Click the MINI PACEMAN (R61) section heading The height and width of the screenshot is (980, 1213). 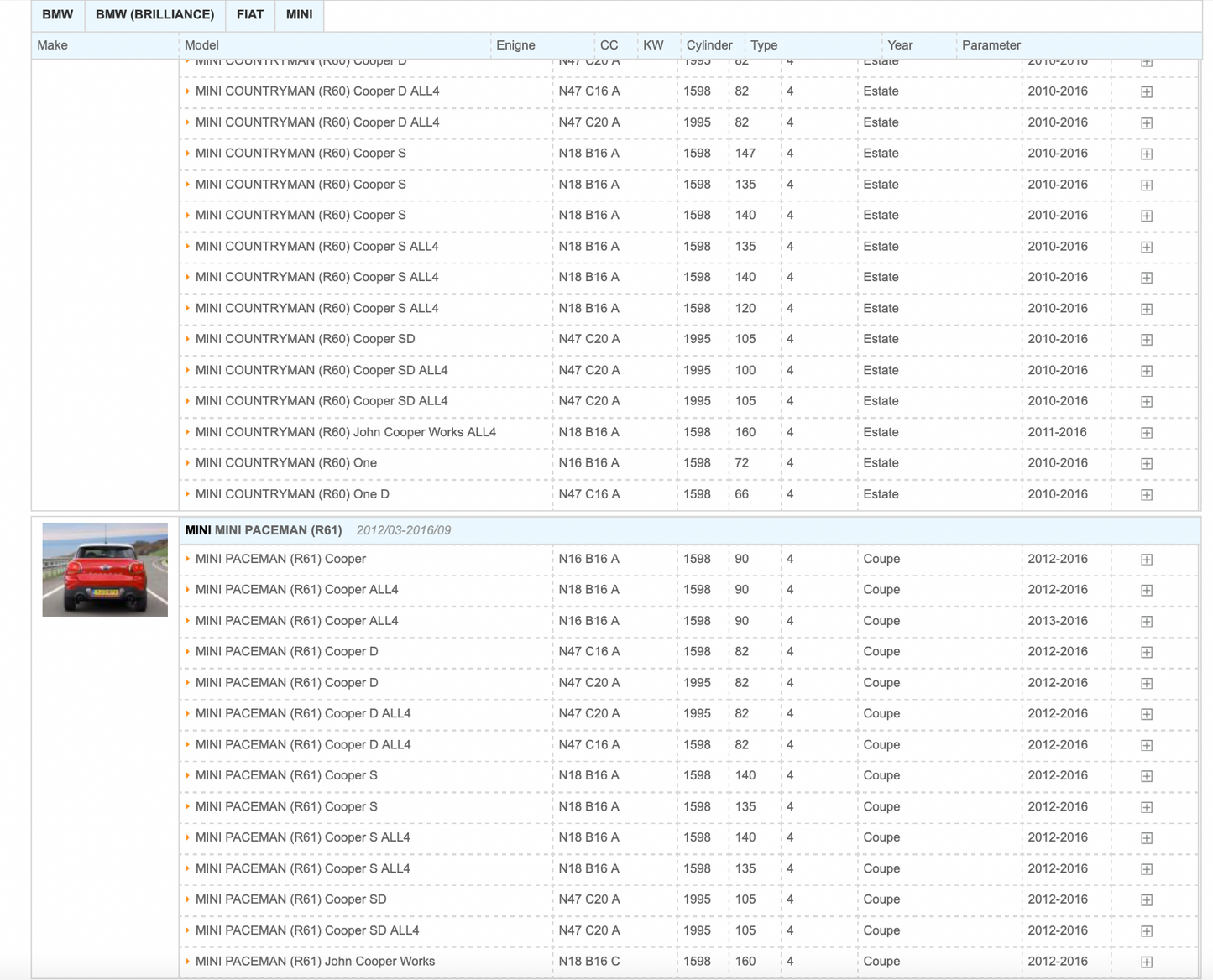(264, 530)
